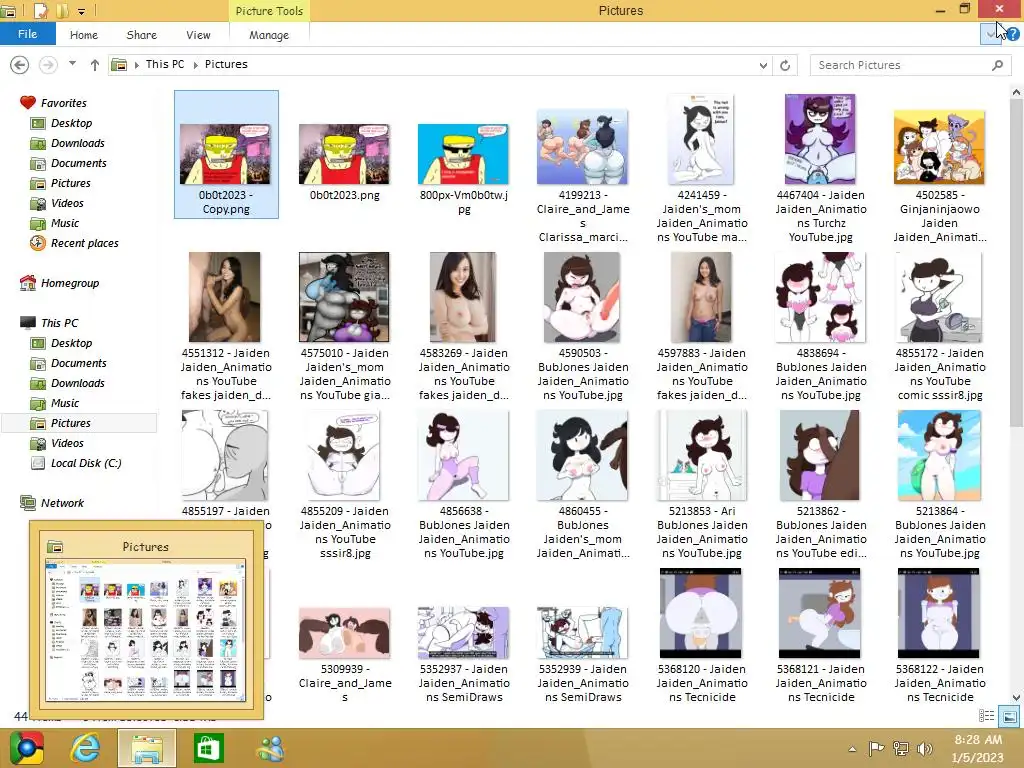This screenshot has width=1024, height=768.
Task: Show hidden tray icons with the arrow
Action: [x=852, y=749]
